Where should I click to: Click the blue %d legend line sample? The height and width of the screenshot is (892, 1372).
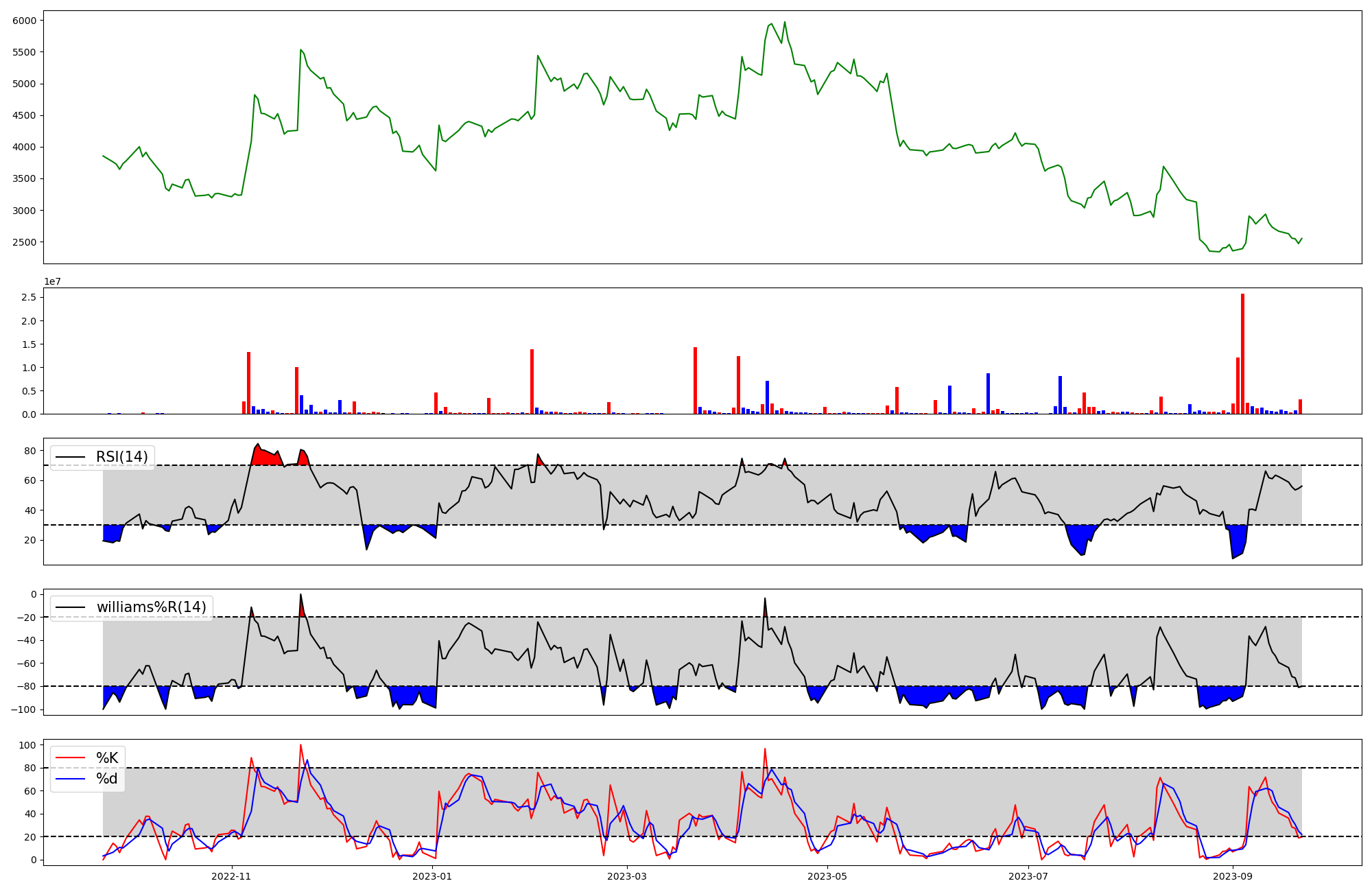(x=71, y=779)
